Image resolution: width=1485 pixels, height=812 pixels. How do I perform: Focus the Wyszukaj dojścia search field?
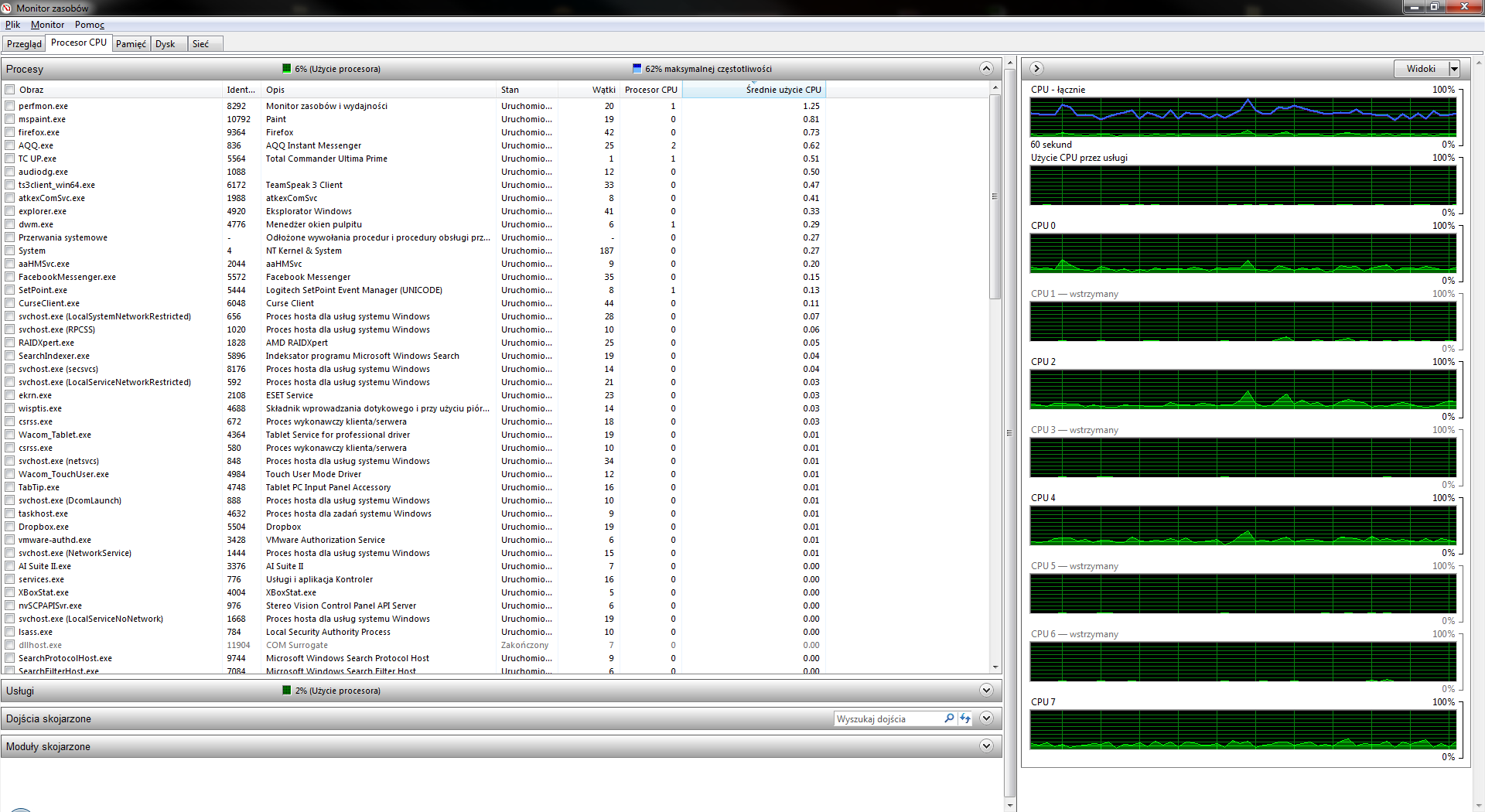click(888, 718)
